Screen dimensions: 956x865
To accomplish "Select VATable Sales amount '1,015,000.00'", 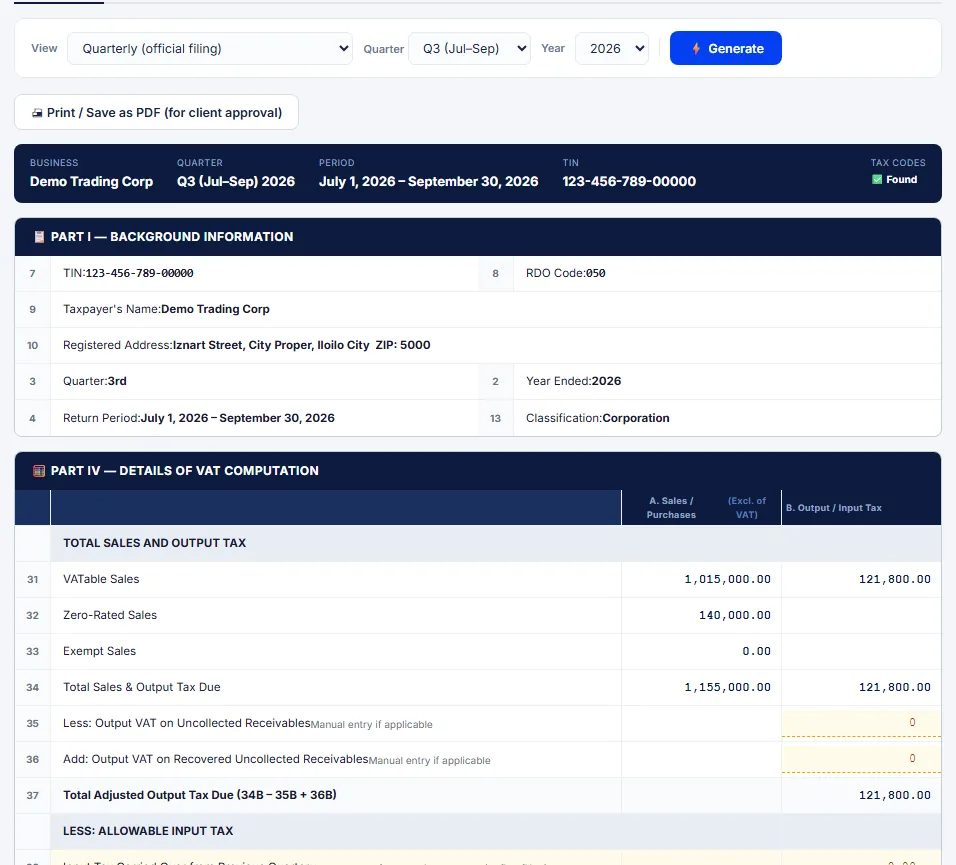I will (x=727, y=579).
